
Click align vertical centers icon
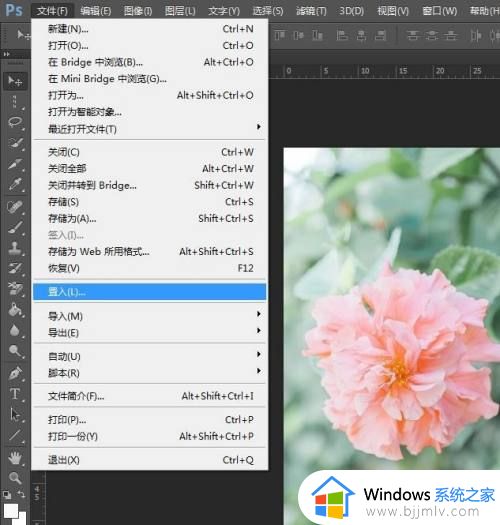pos(298,35)
